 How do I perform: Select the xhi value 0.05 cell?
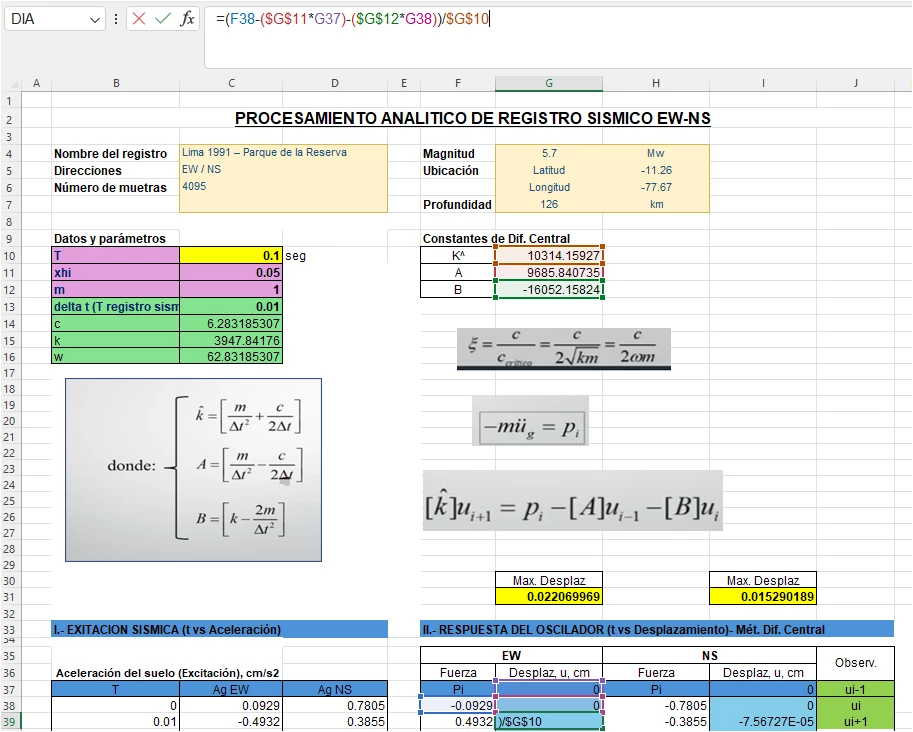(x=231, y=273)
